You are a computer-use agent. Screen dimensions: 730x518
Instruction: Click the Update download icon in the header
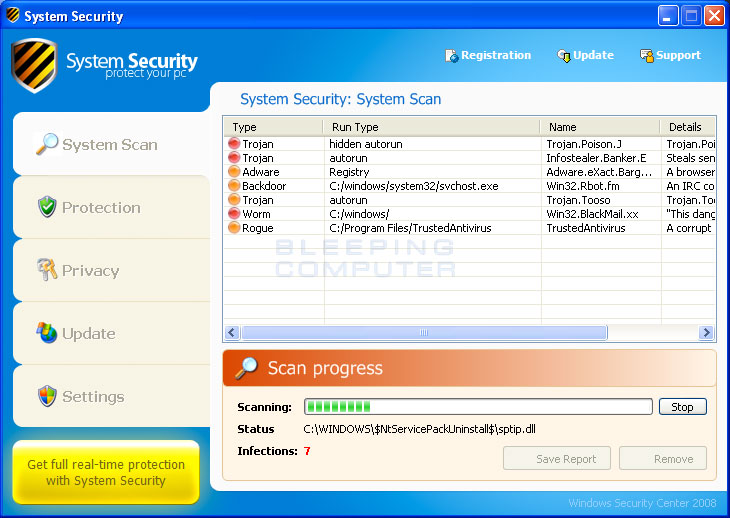564,56
